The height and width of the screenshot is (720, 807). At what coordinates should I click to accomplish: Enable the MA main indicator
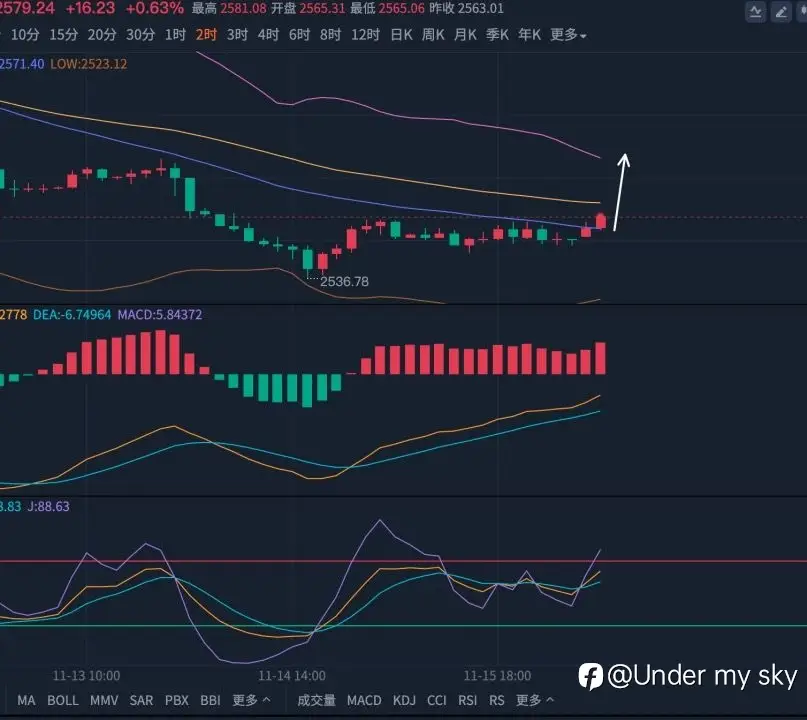click(26, 700)
